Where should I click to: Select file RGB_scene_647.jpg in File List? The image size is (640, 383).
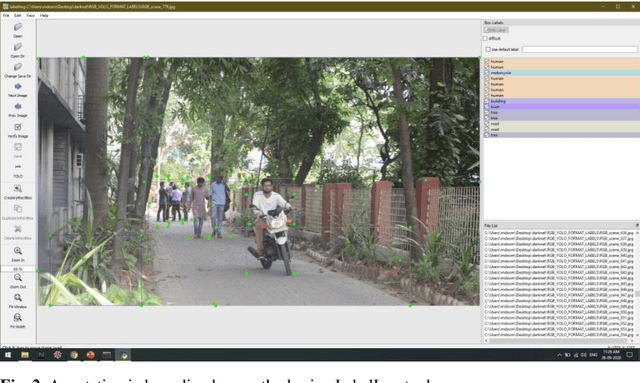click(x=559, y=295)
